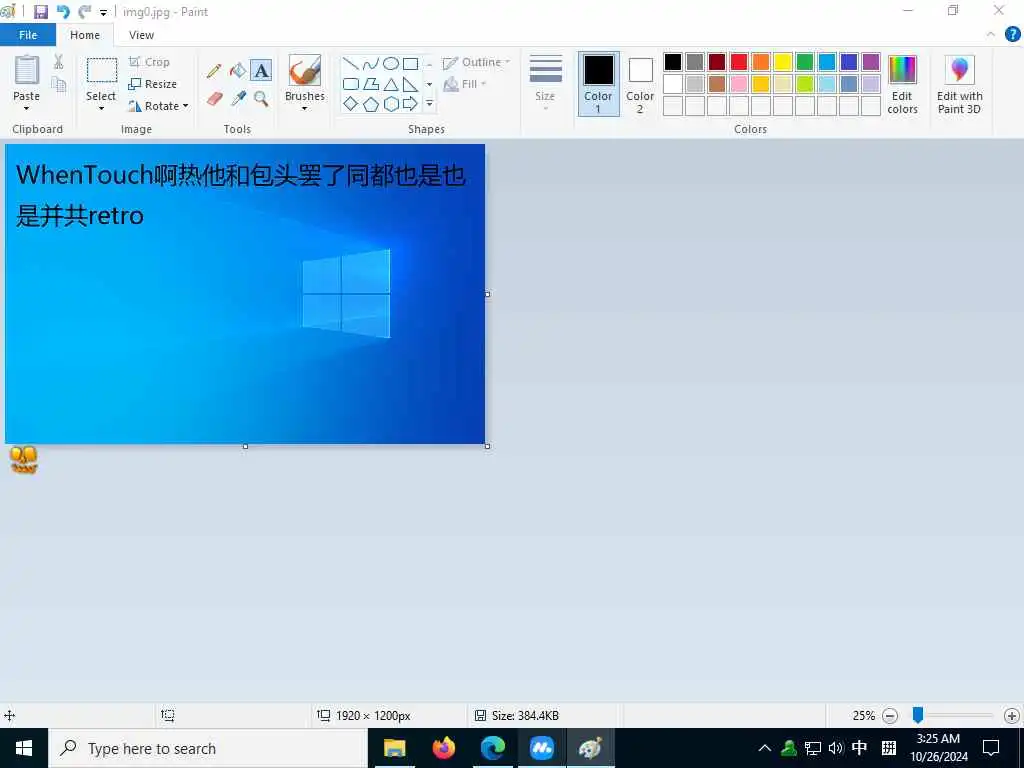Image resolution: width=1024 pixels, height=768 pixels.
Task: Choose the Polygon shape
Action: click(x=371, y=84)
